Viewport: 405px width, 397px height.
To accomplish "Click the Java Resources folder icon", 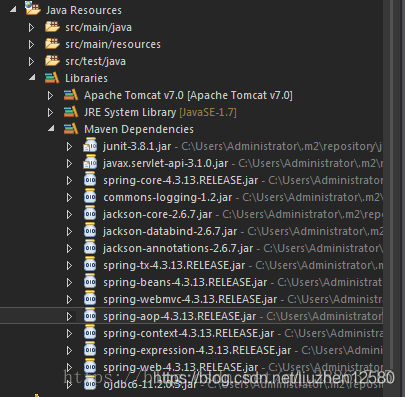I will (x=33, y=8).
